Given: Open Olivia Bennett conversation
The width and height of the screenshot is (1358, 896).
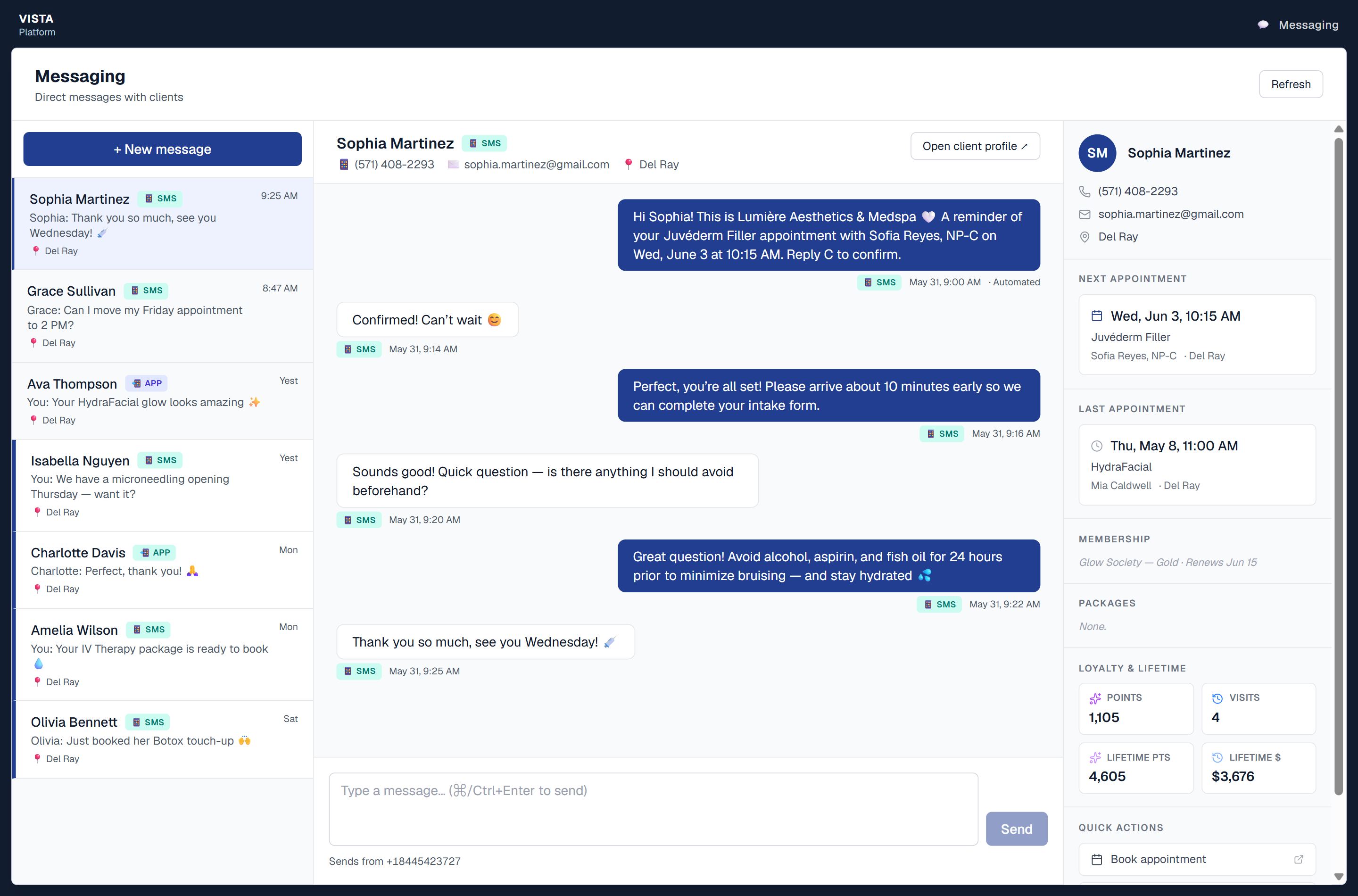Looking at the screenshot, I should click(x=163, y=739).
